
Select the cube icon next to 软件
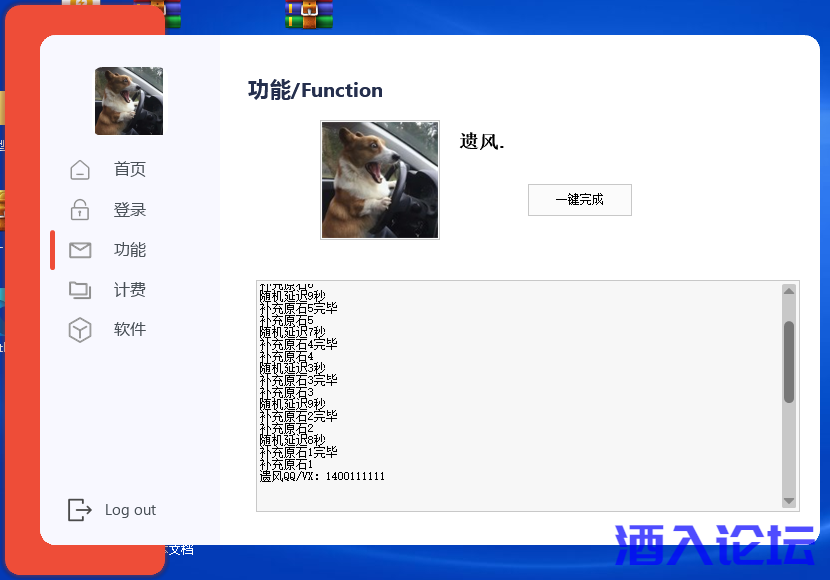80,330
